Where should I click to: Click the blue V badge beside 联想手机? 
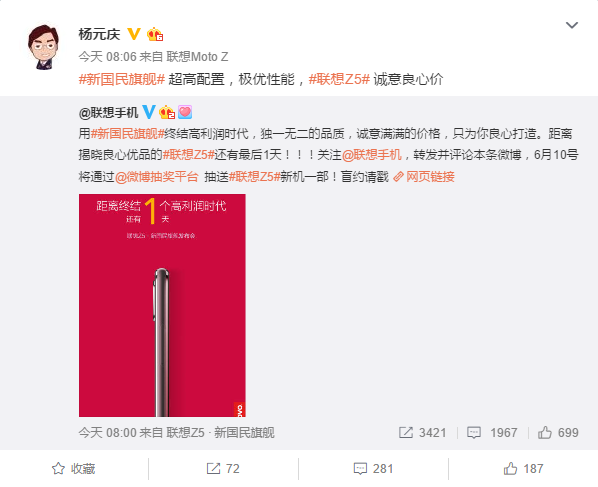tap(149, 112)
